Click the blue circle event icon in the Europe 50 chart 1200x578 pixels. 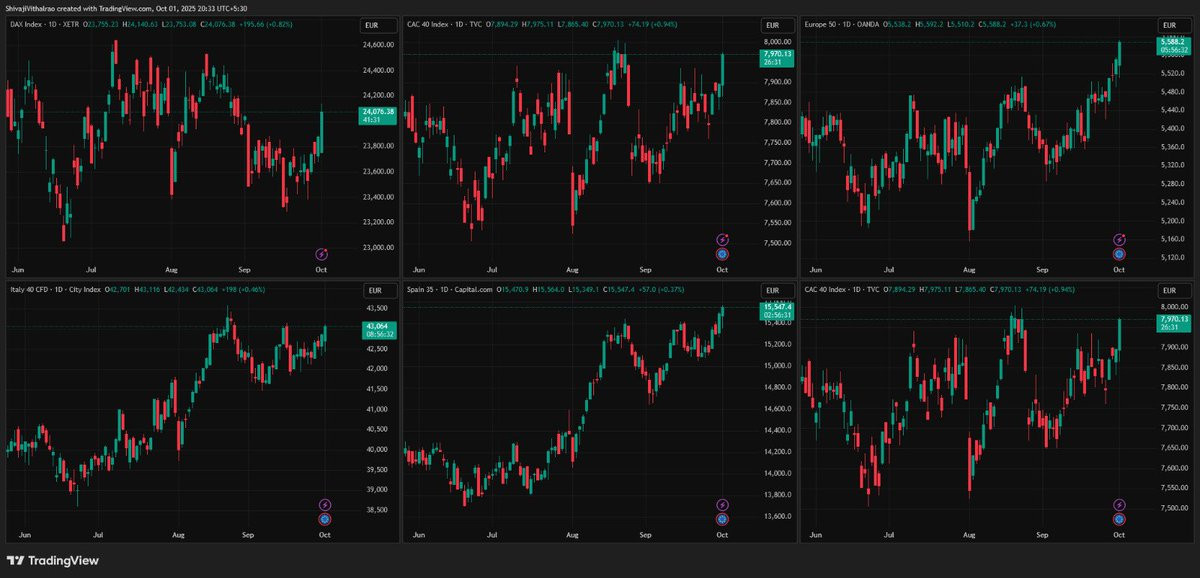pyautogui.click(x=1119, y=254)
